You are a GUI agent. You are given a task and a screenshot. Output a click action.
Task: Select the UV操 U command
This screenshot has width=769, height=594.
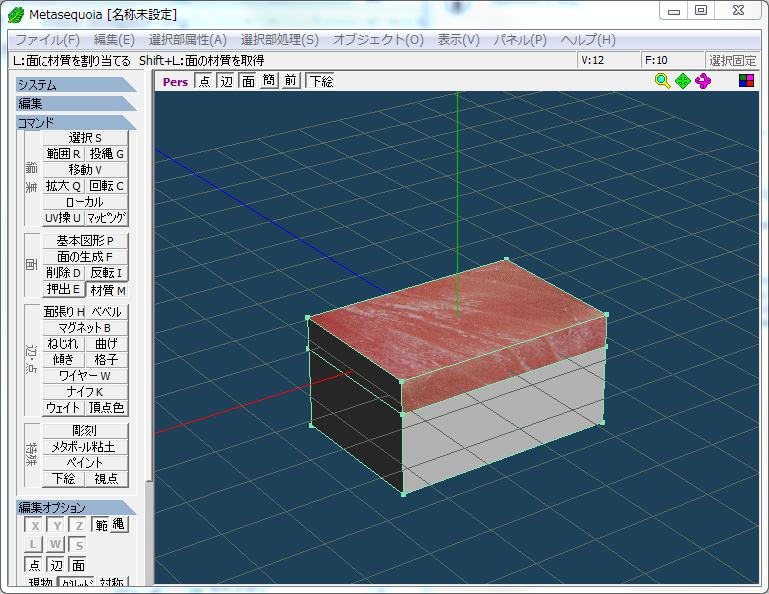click(64, 218)
